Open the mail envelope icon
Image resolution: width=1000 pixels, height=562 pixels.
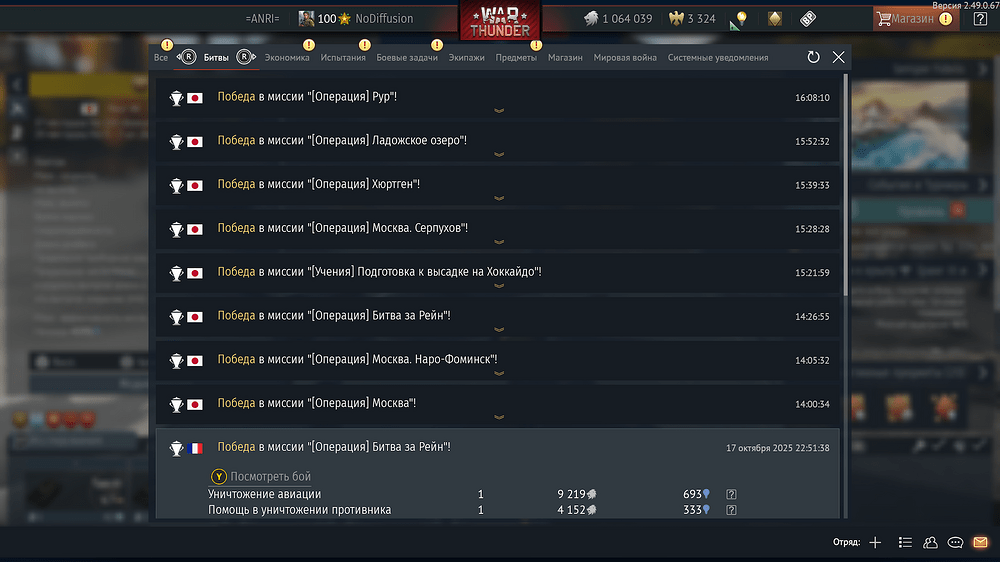[x=980, y=542]
